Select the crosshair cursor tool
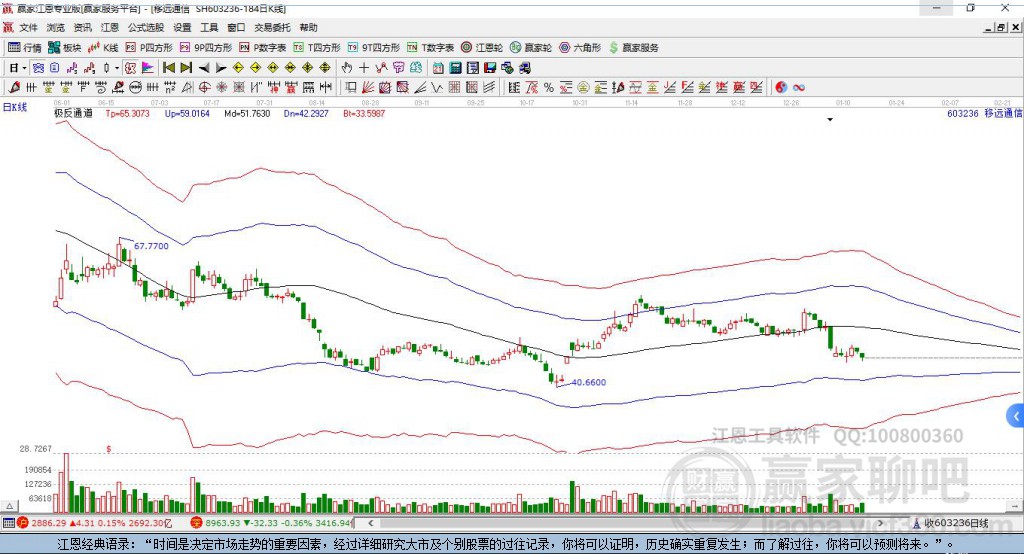The width and height of the screenshot is (1024, 554). pos(364,68)
